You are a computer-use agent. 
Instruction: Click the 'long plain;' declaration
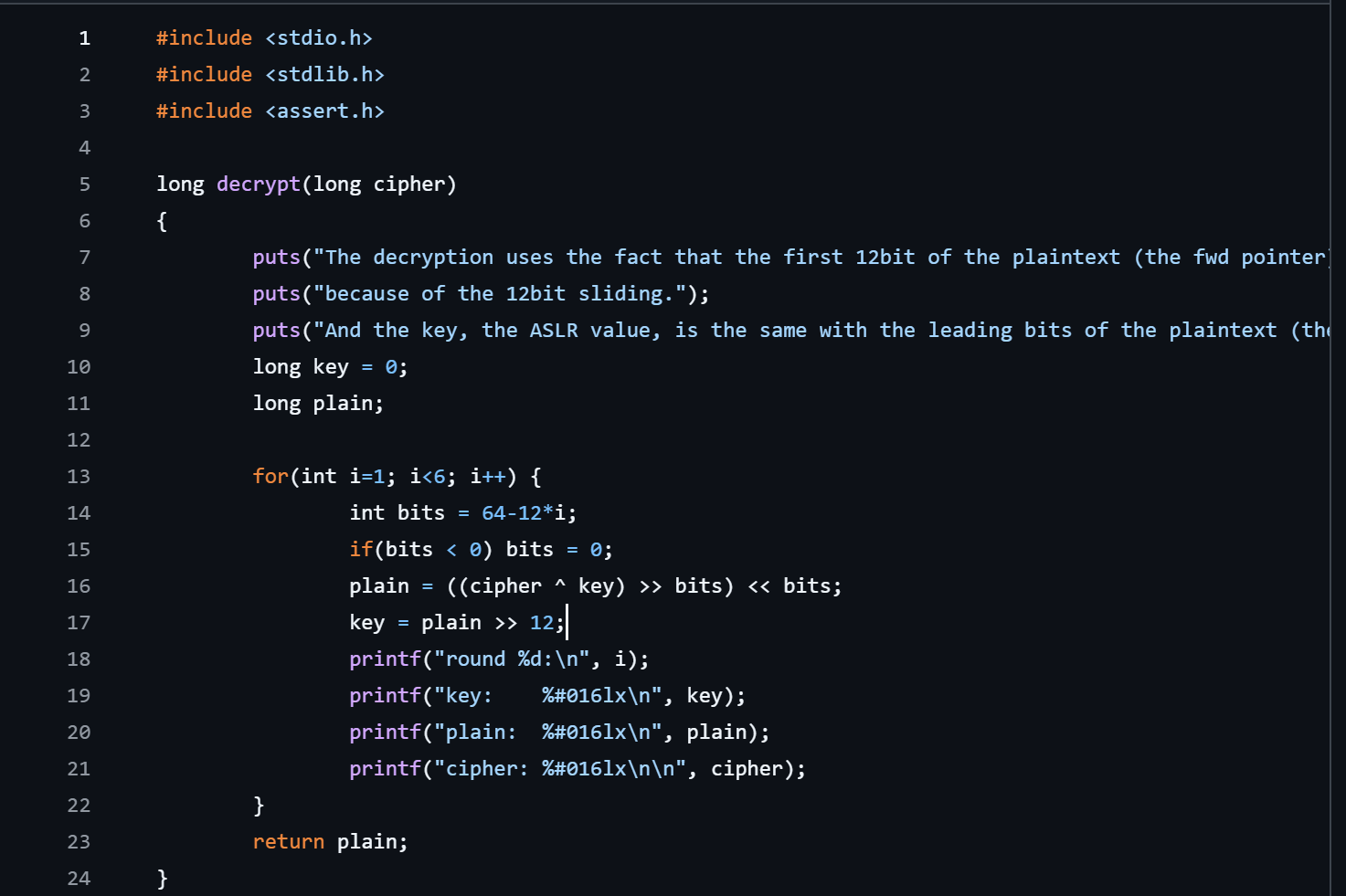coord(318,404)
